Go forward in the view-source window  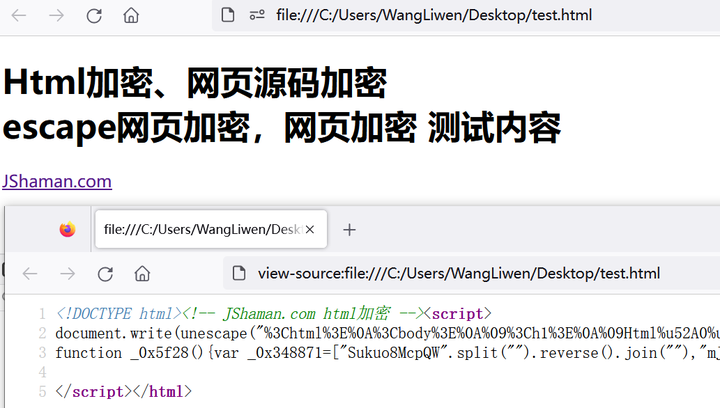pos(68,274)
